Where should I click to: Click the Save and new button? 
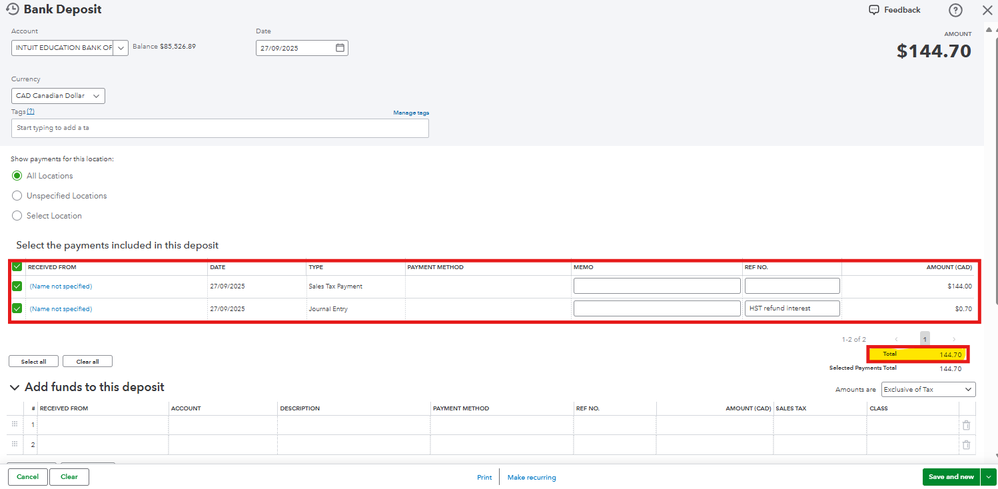(x=952, y=477)
